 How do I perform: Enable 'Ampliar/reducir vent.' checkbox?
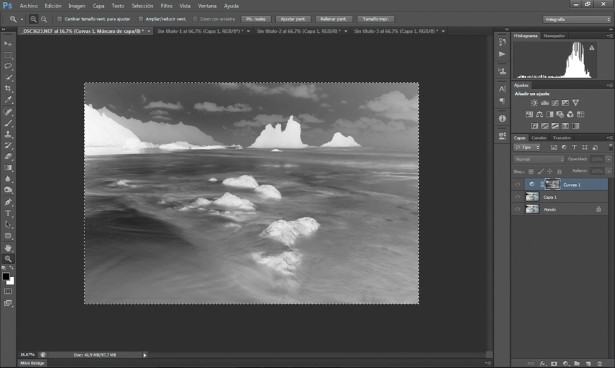coord(140,19)
